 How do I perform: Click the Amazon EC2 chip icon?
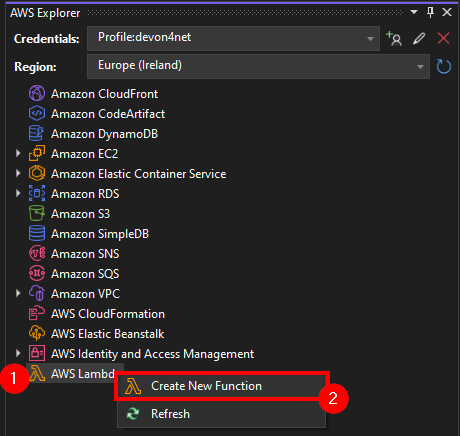[37, 153]
